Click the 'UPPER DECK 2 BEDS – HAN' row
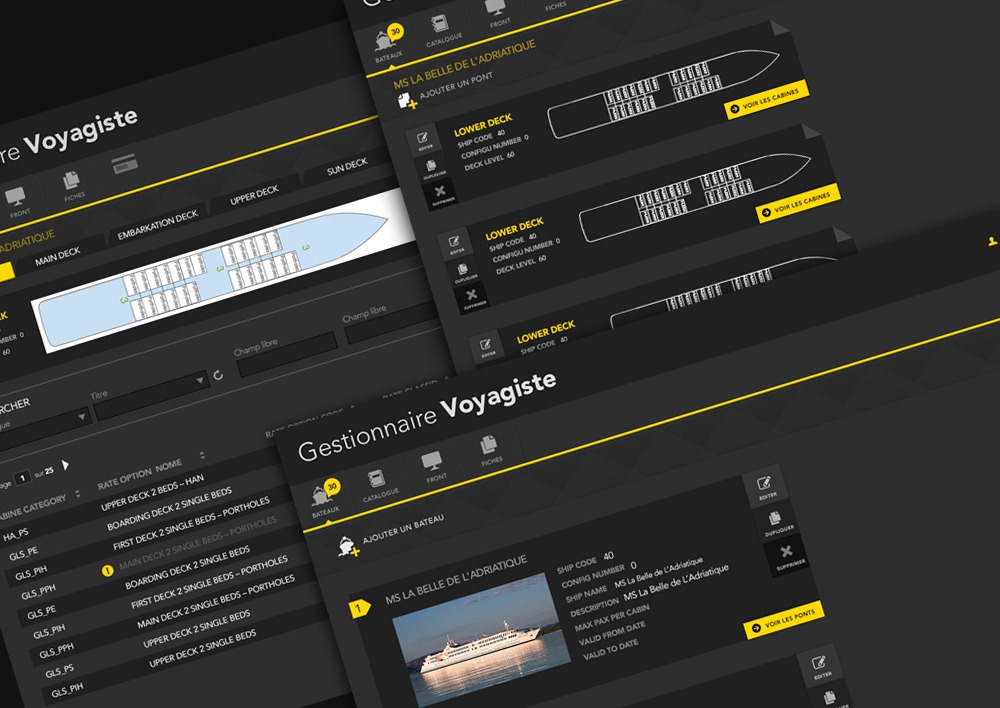 tap(152, 492)
